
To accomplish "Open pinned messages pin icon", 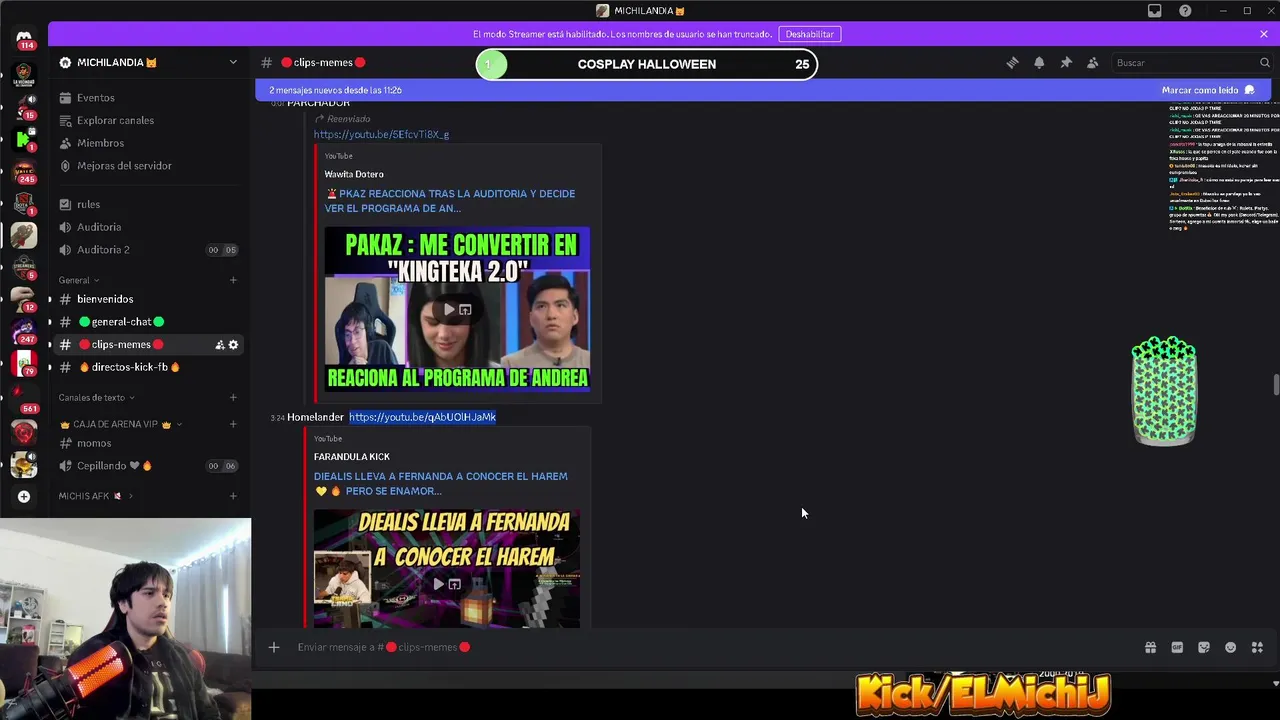I will click(1066, 62).
